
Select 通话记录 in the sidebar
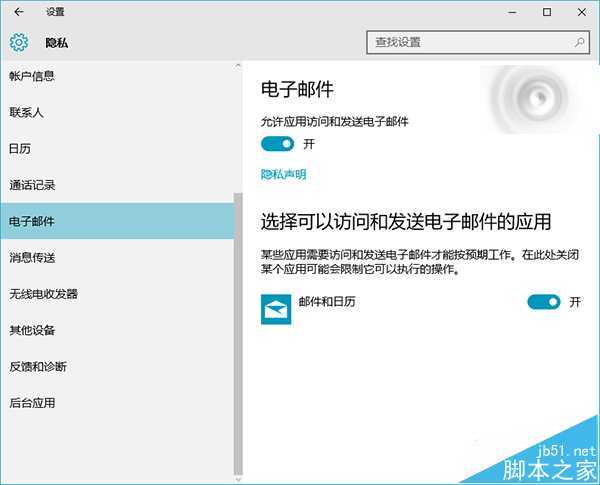point(117,185)
